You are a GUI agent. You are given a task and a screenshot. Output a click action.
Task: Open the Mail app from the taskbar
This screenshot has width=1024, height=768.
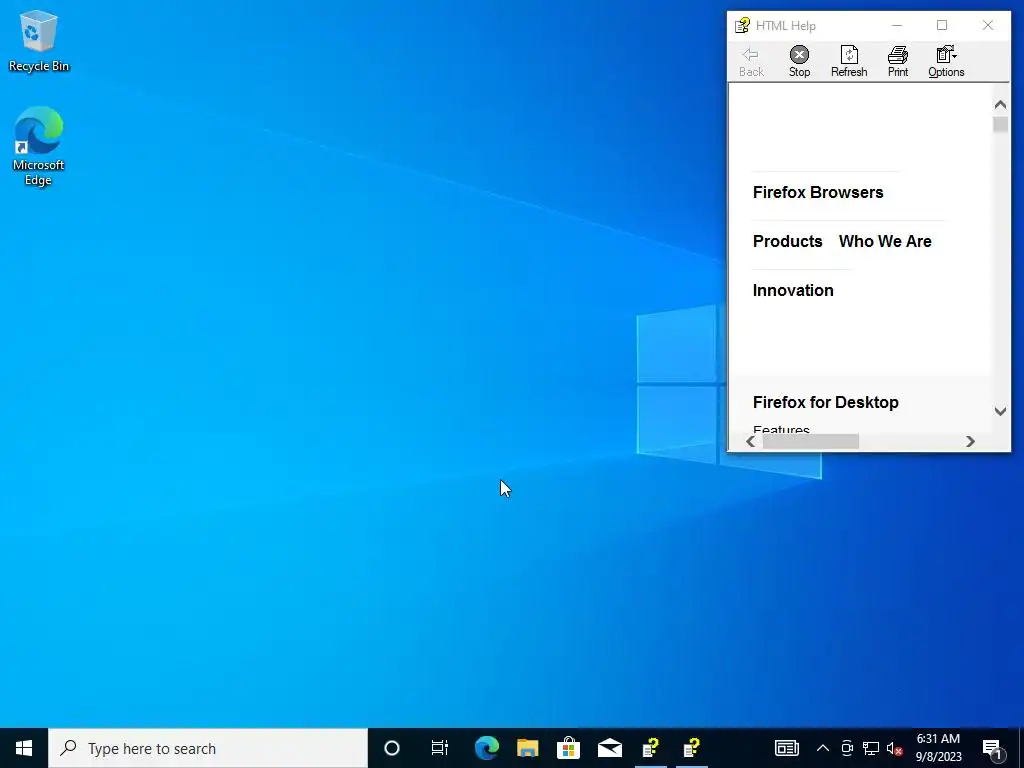610,748
